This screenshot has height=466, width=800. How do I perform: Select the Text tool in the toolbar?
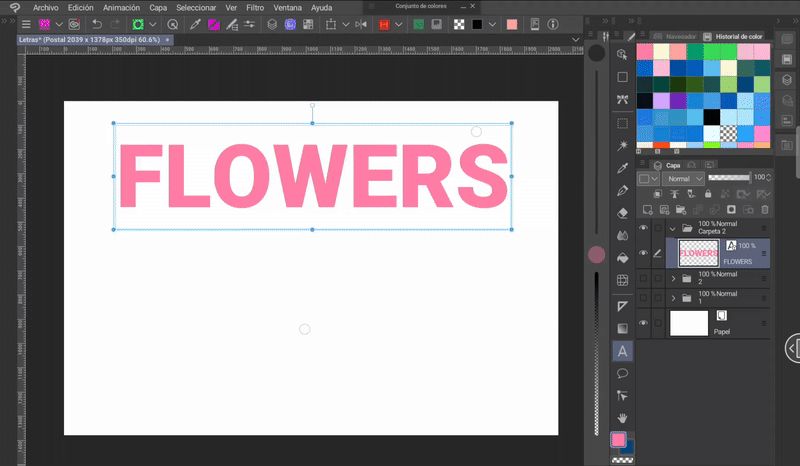(623, 351)
